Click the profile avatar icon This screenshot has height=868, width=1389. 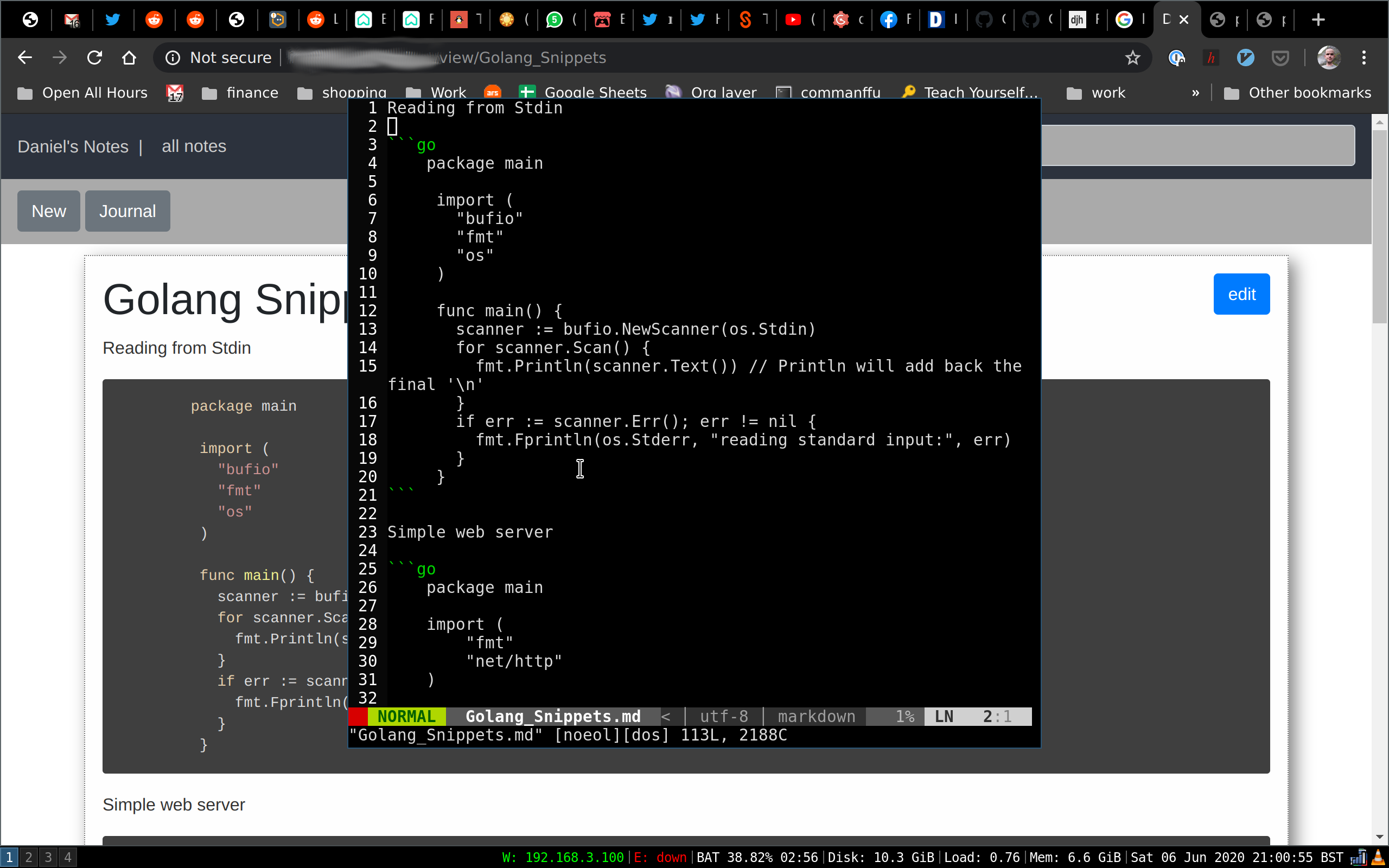pos(1328,58)
